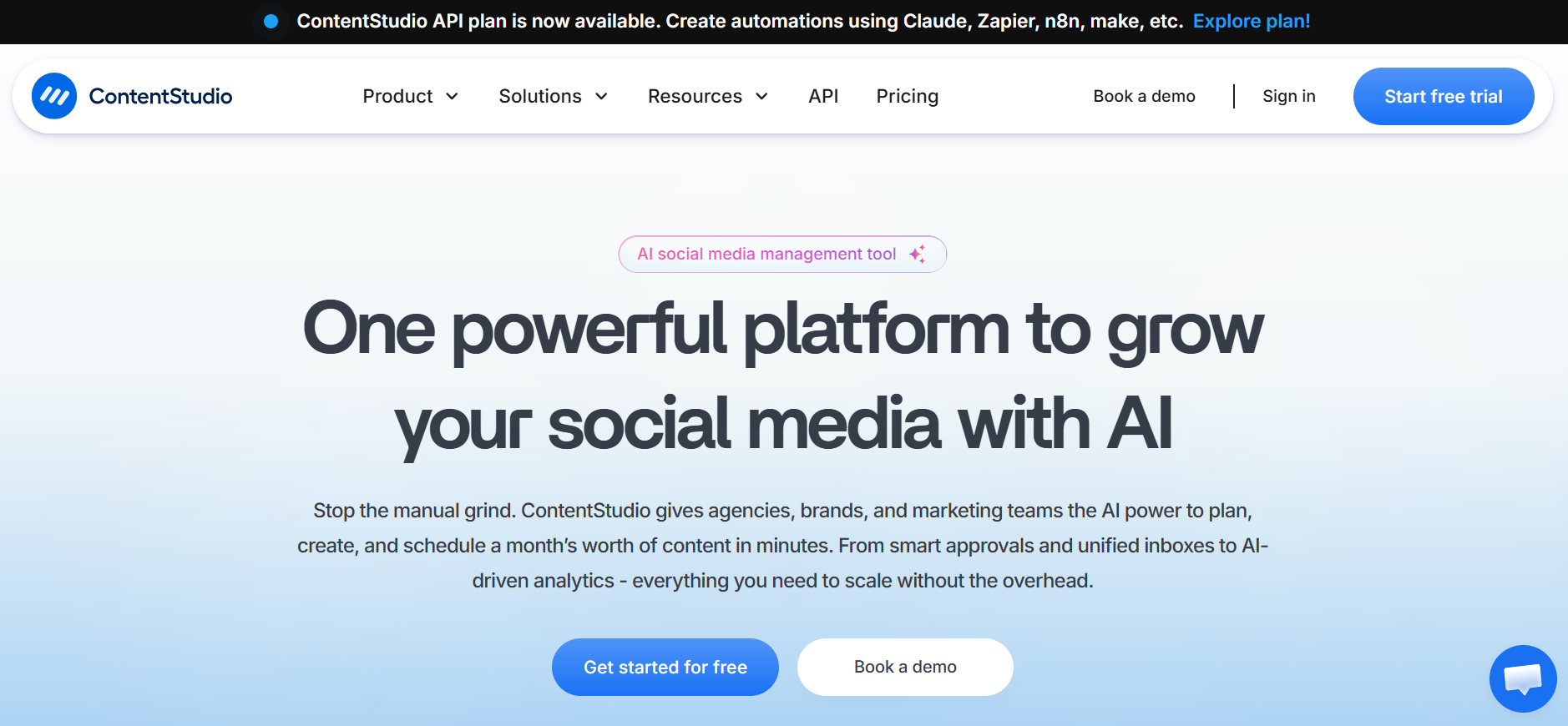Click the Sign in link
The image size is (1568, 726).
1289,96
